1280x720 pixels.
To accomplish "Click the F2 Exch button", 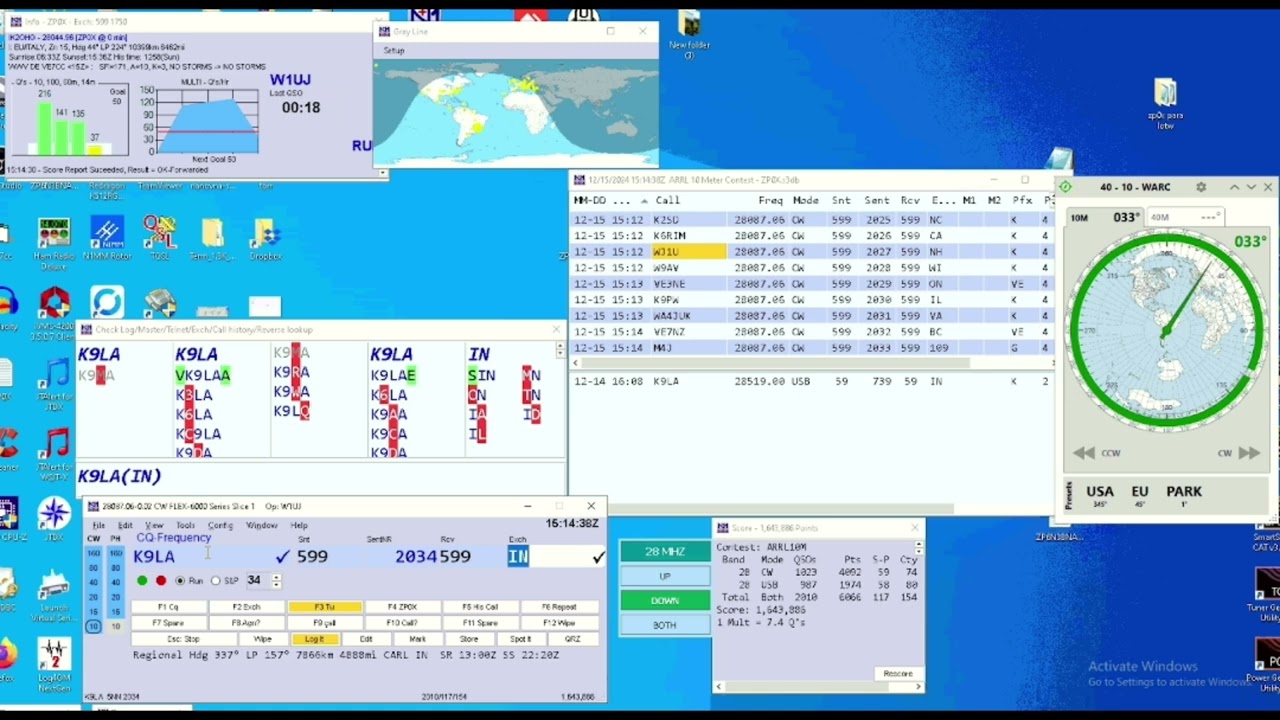I will (x=246, y=607).
